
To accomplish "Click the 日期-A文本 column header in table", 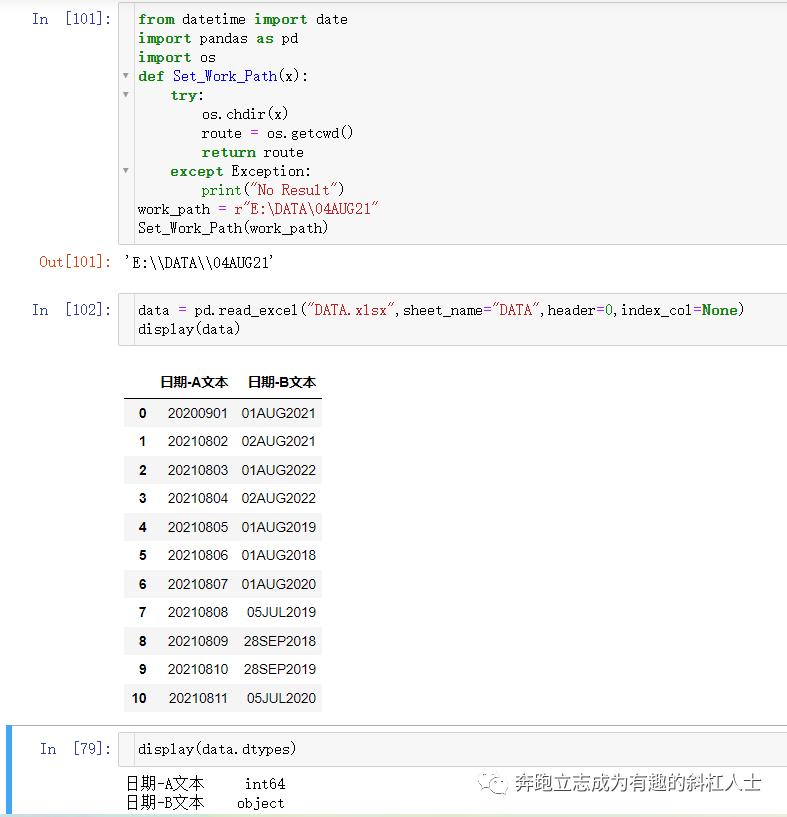I will pyautogui.click(x=194, y=382).
